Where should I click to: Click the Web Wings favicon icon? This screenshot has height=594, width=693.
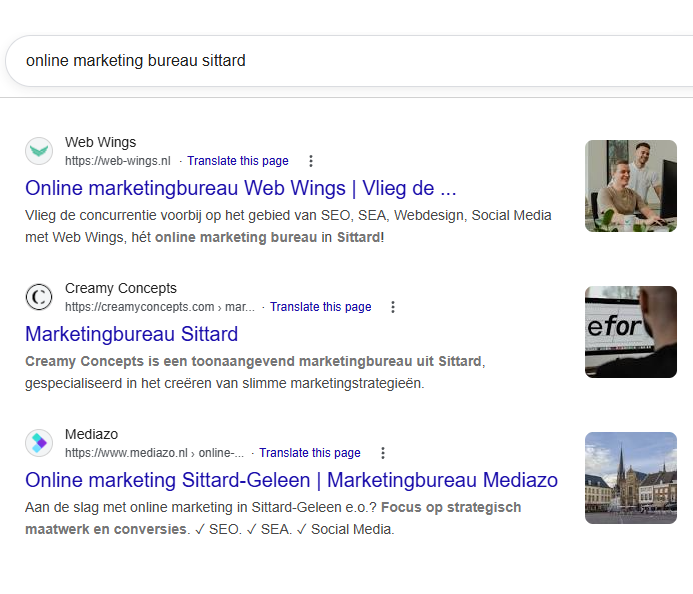coord(39,151)
